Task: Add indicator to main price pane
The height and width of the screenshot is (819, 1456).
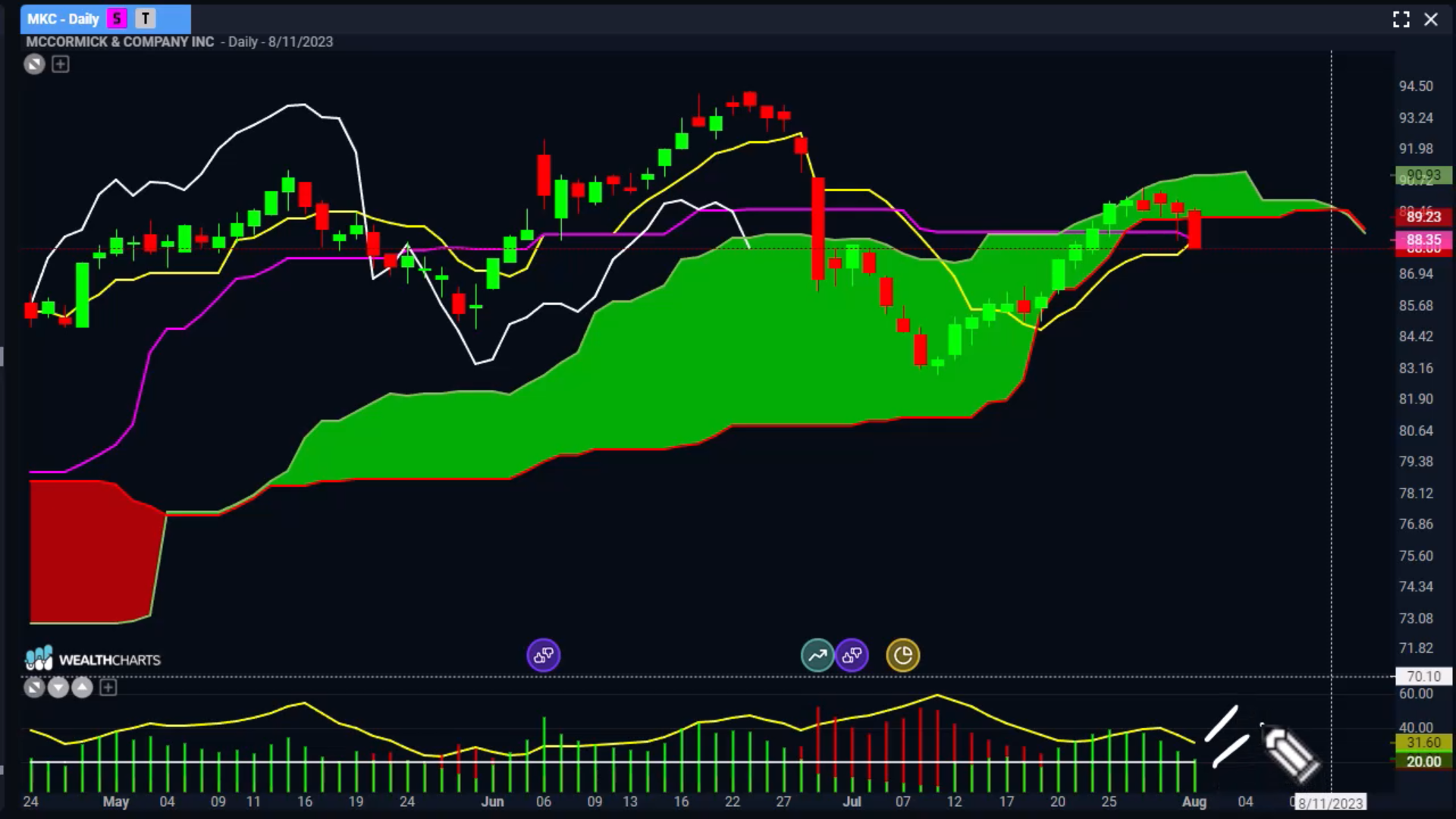Action: coord(61,64)
